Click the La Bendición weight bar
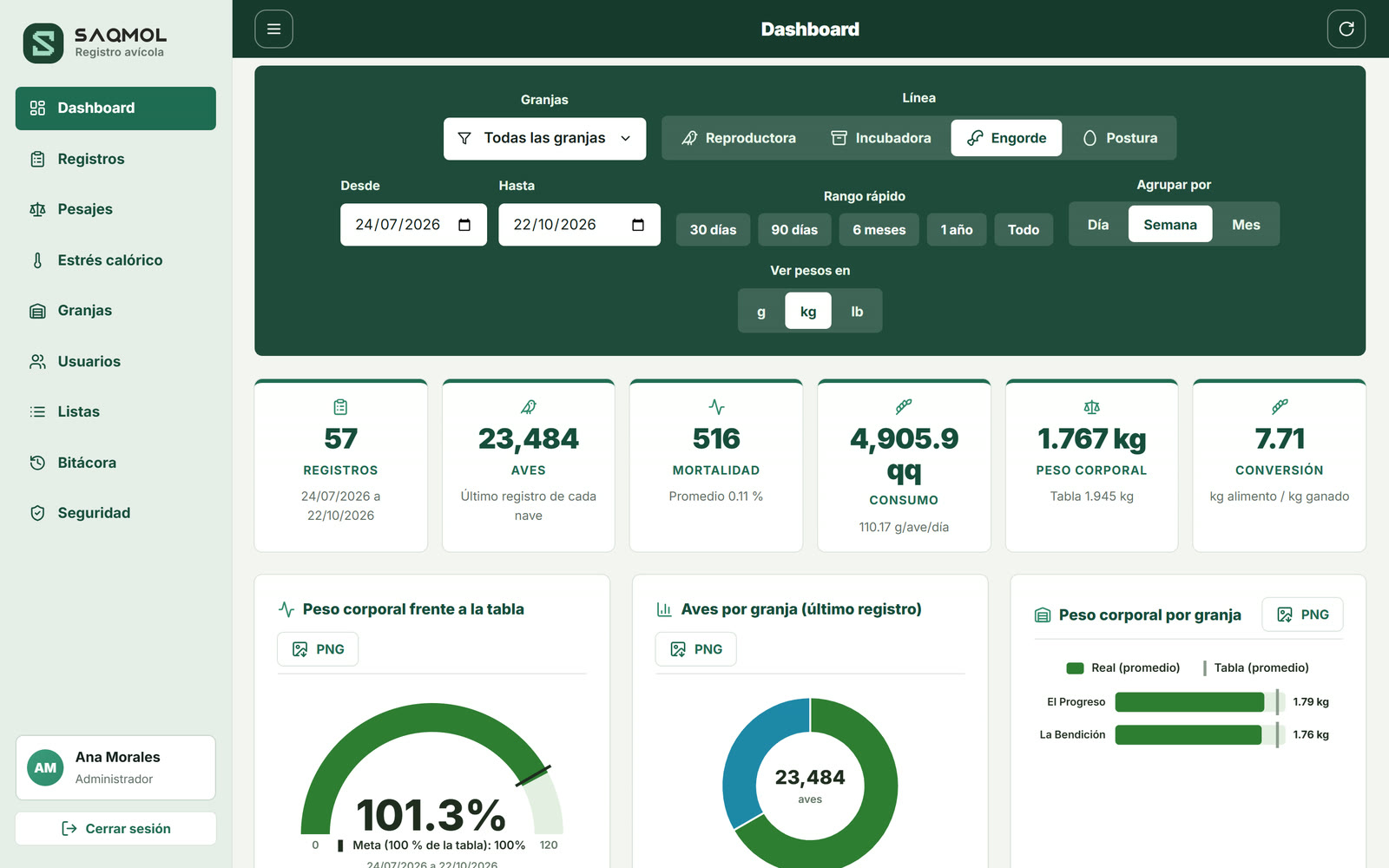Viewport: 1389px width, 868px height. point(1188,734)
